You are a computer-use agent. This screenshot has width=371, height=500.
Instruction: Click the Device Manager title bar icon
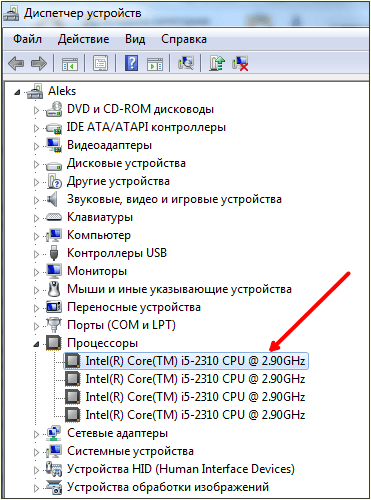11,14
